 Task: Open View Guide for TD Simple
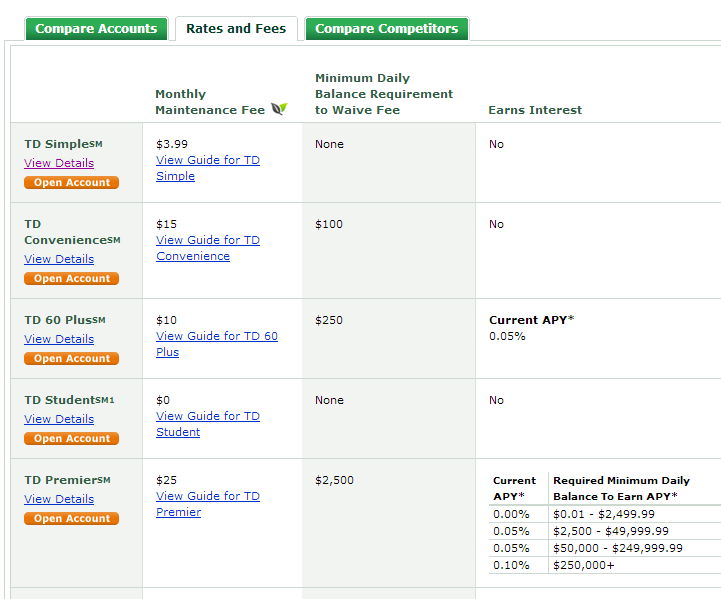[x=208, y=168]
